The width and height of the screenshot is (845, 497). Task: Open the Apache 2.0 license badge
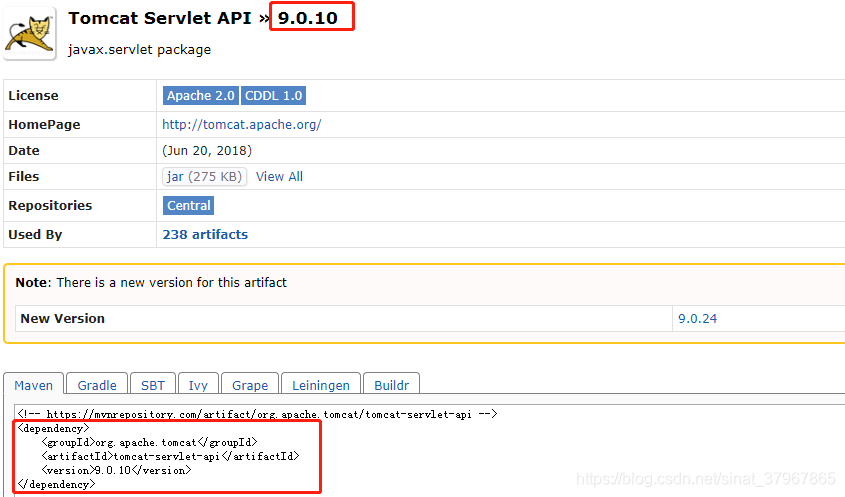(x=200, y=95)
